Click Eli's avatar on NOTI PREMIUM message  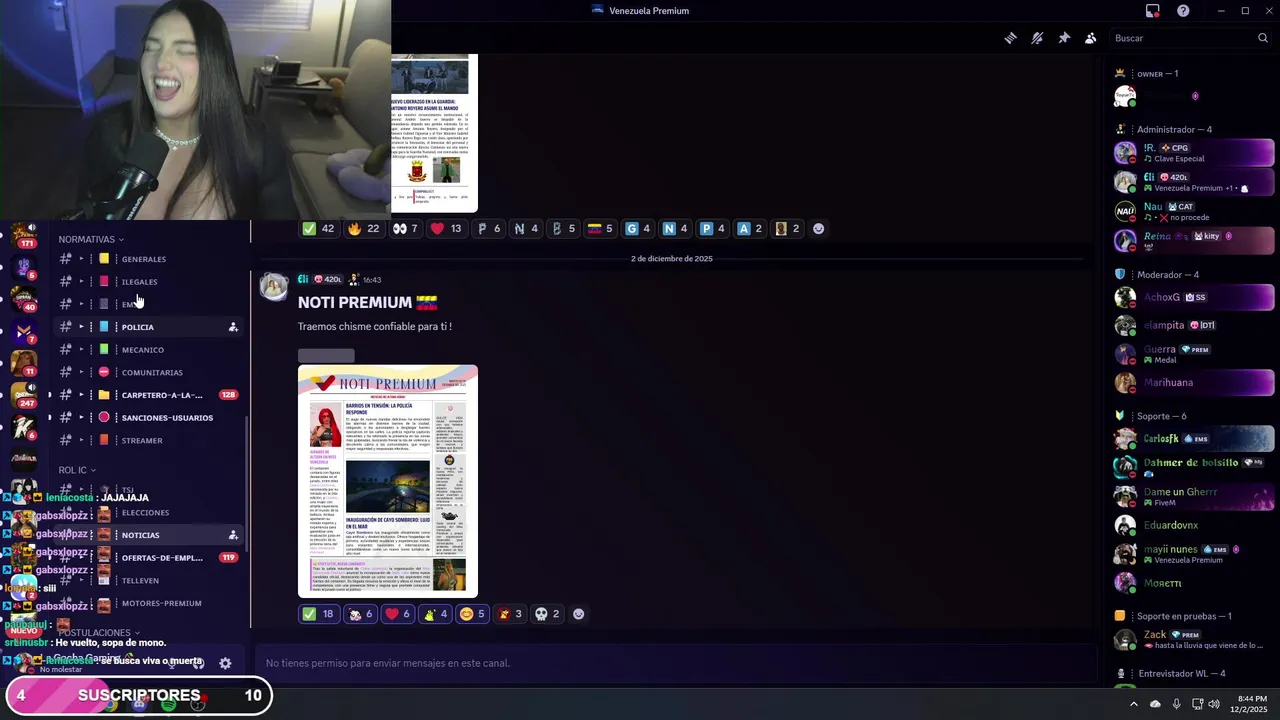274,287
